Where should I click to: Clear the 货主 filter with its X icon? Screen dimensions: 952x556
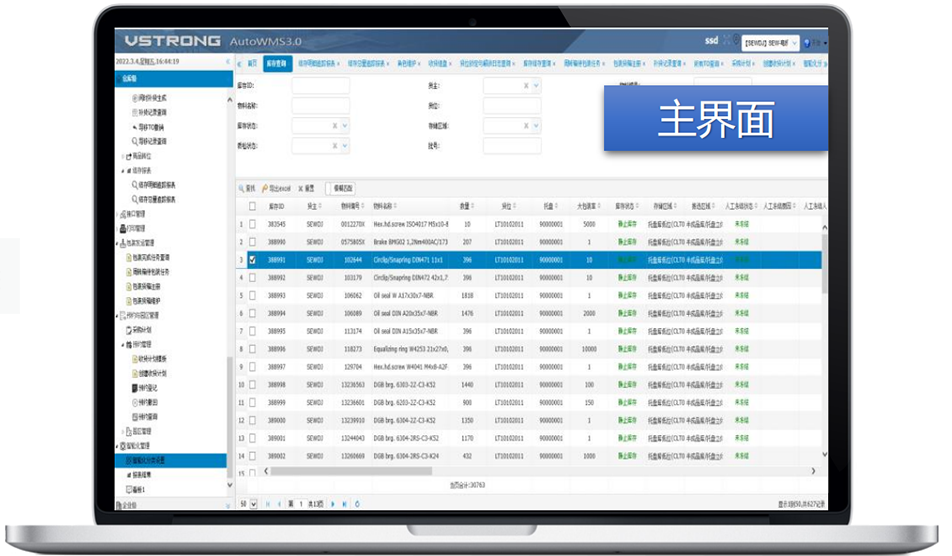pos(526,86)
